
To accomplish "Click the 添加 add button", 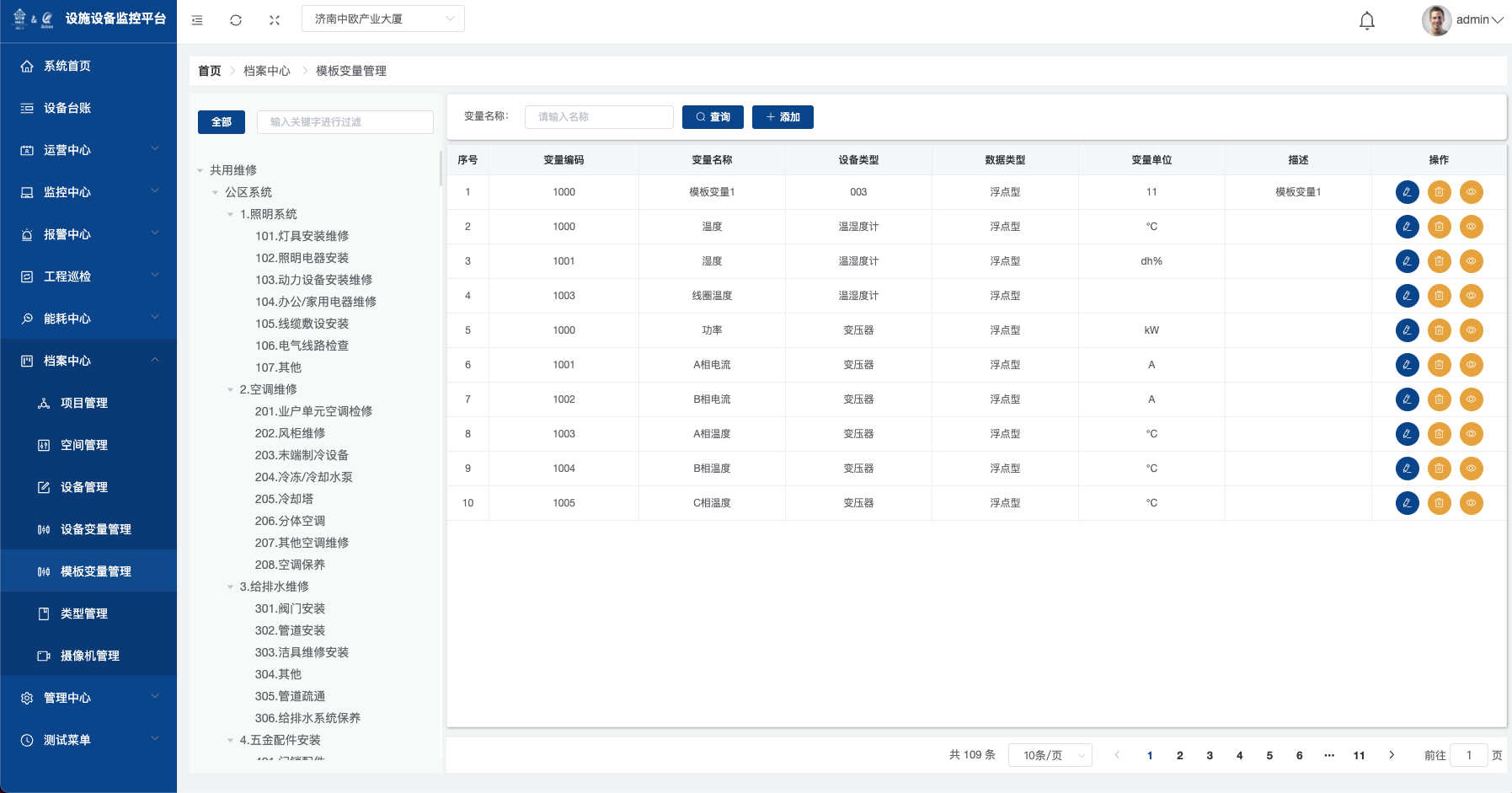I will [x=783, y=117].
